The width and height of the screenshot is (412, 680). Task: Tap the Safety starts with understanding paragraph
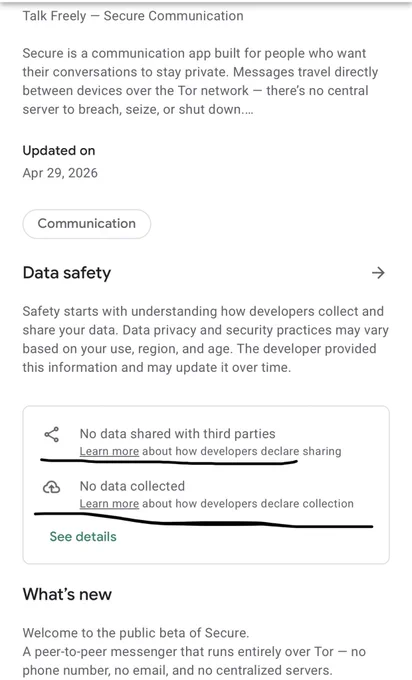pyautogui.click(x=206, y=340)
